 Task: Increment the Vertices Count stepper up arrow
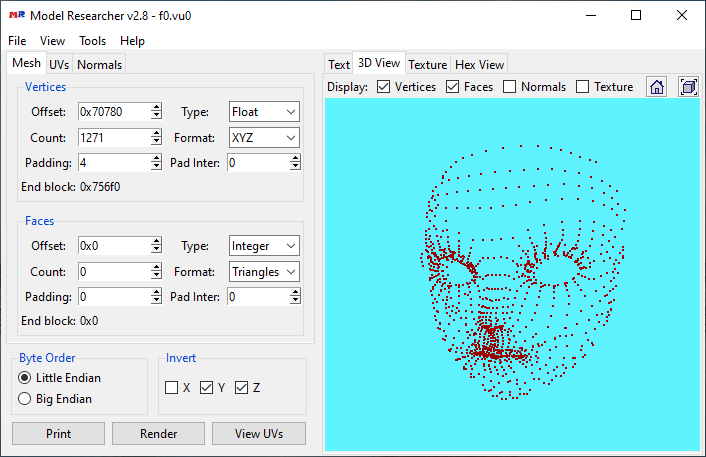coord(156,133)
